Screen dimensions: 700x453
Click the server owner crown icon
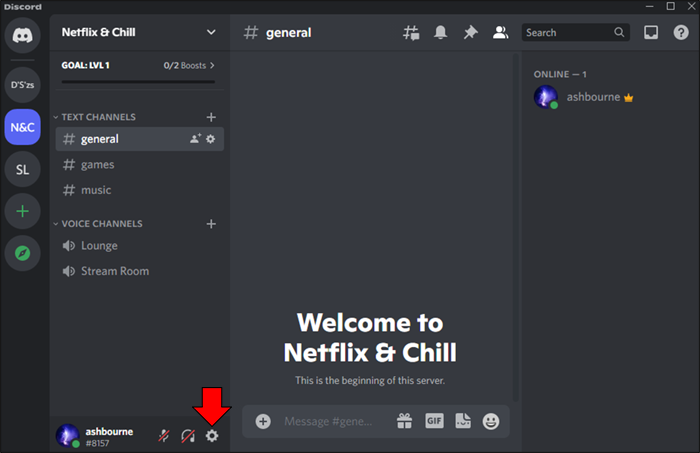point(629,98)
